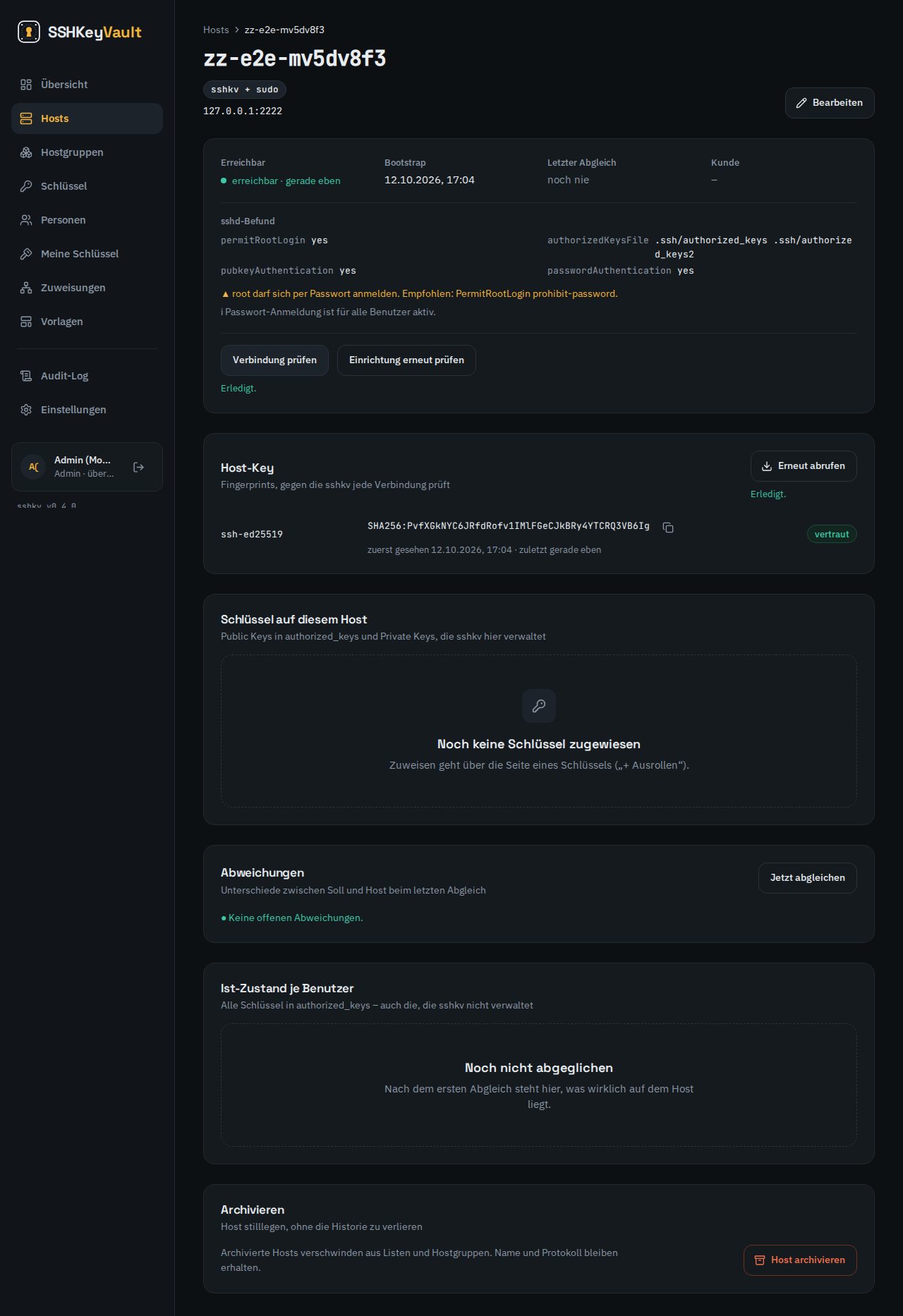Click key icon in empty keys panel
This screenshot has height=1316, width=903.
[x=539, y=706]
